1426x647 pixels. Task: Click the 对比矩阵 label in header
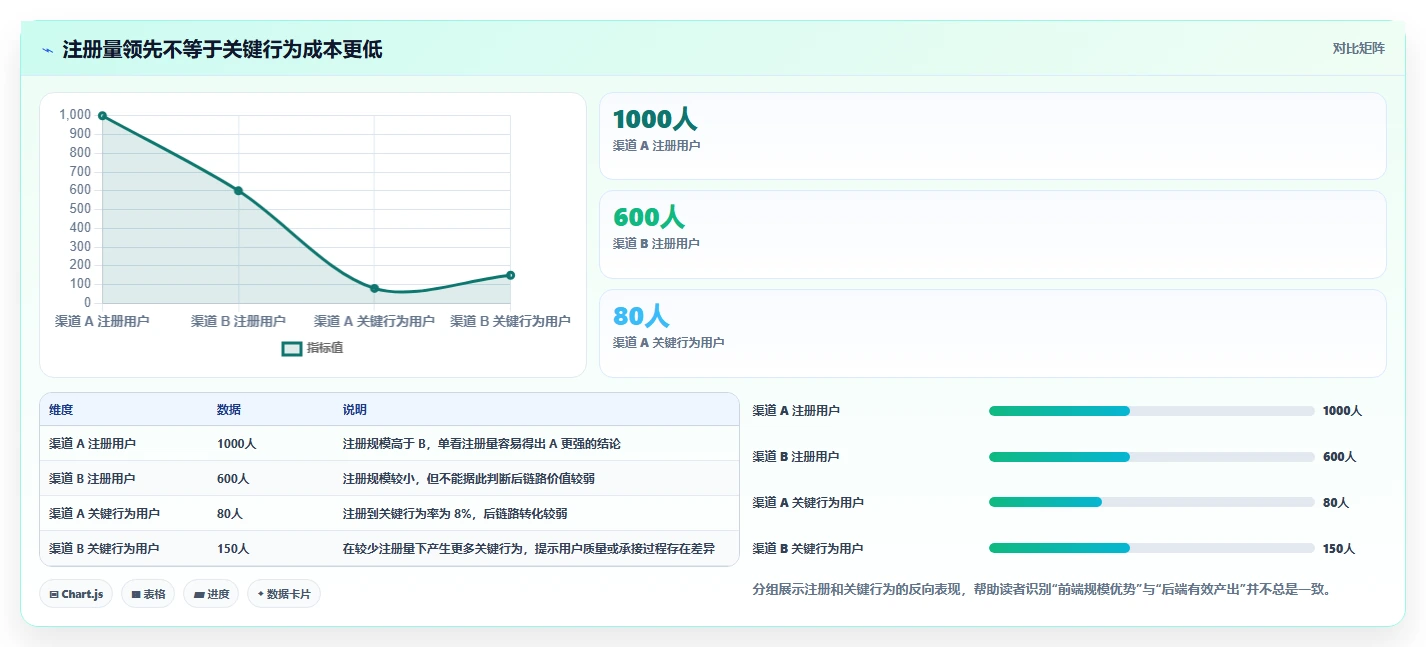click(x=1358, y=49)
